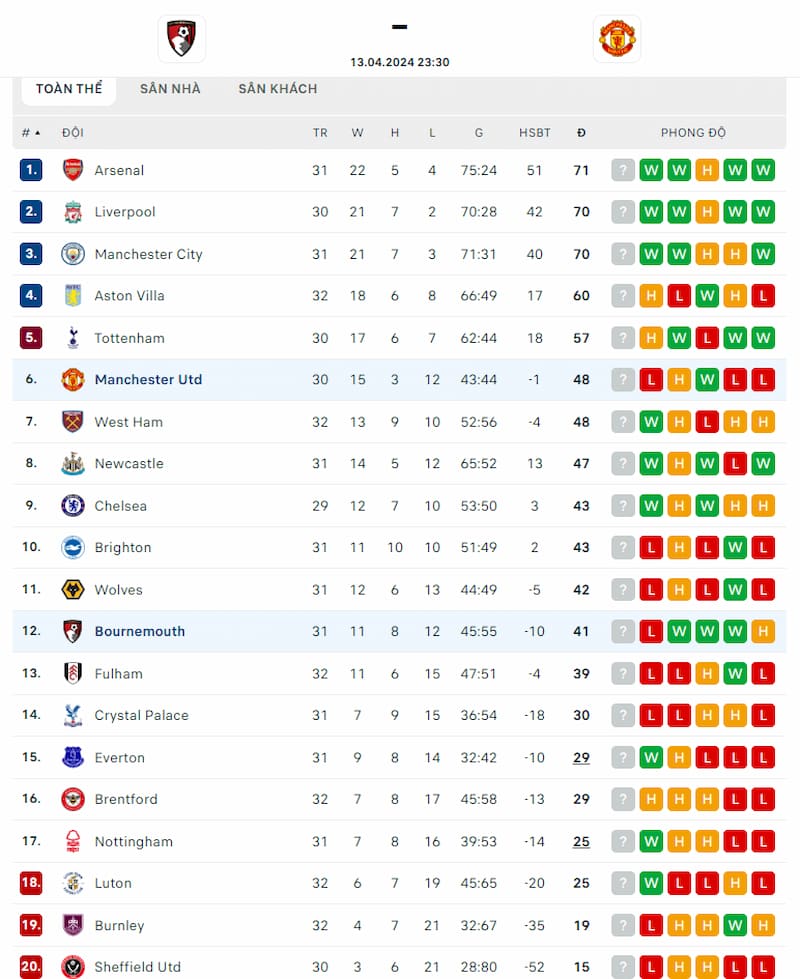Click the Liverpool club badge
The height and width of the screenshot is (979, 800).
coord(72,211)
